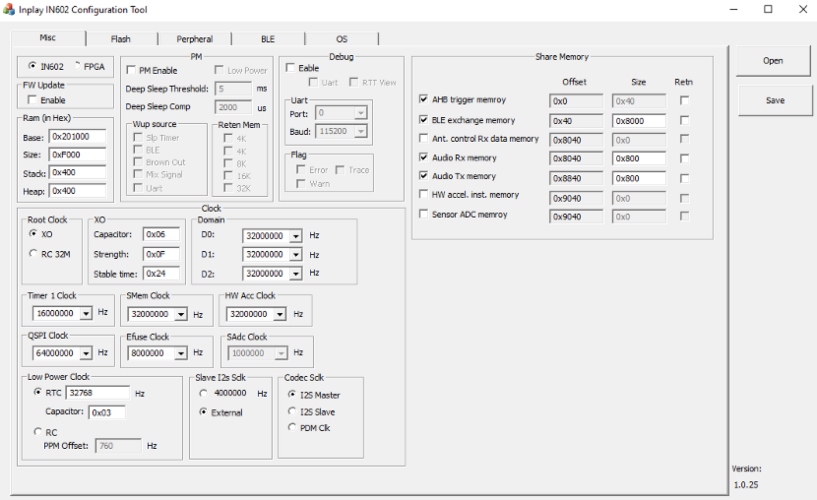This screenshot has width=817, height=500.
Task: Click the Save button
Action: [x=775, y=101]
